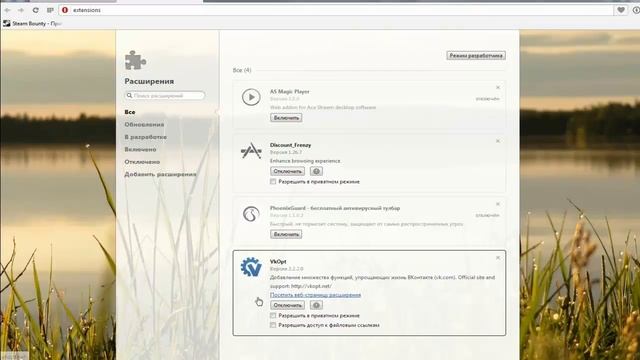Click the VkOpt gear logo icon
The height and width of the screenshot is (360, 640).
coord(251,267)
